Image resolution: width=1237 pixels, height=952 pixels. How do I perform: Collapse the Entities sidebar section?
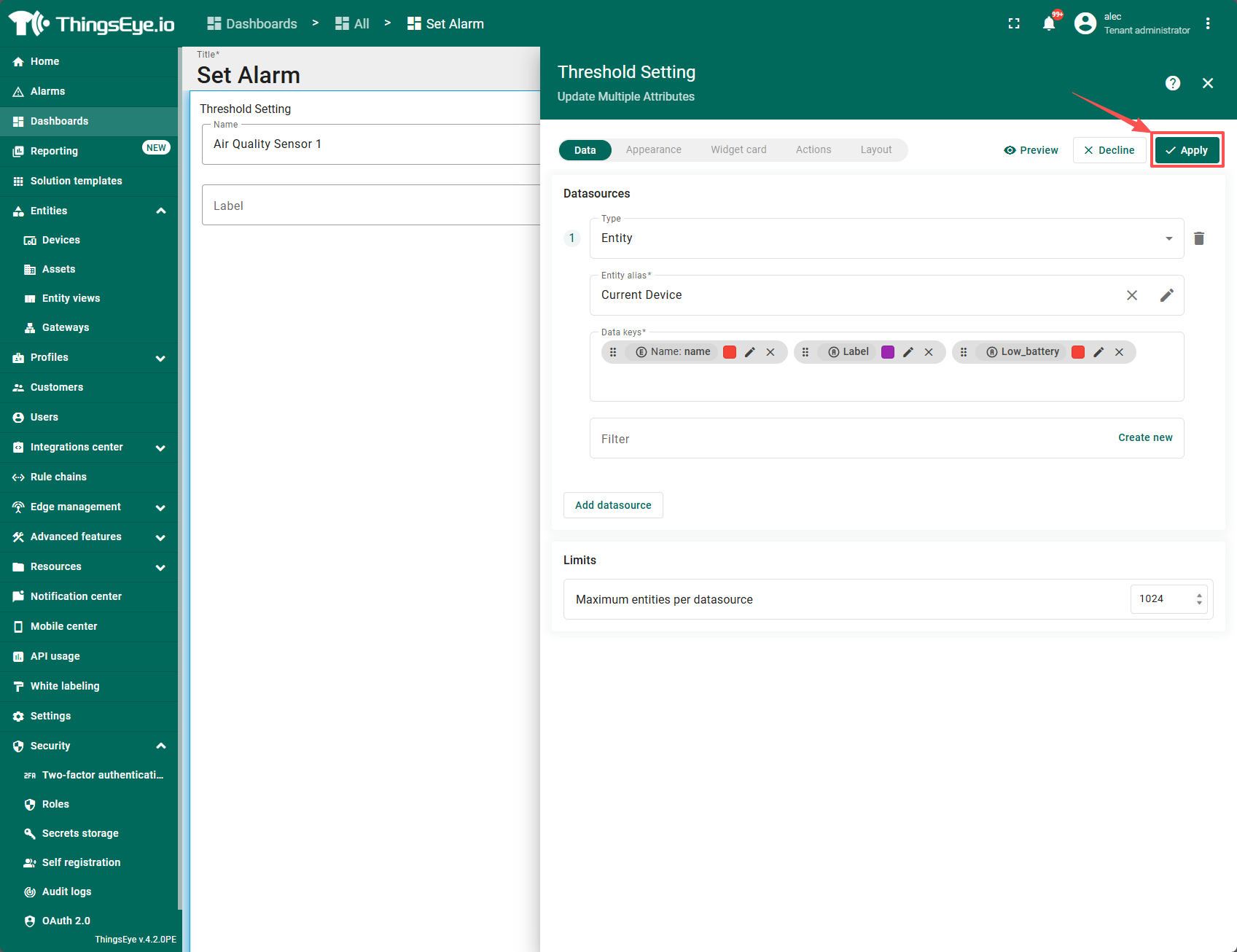[161, 211]
